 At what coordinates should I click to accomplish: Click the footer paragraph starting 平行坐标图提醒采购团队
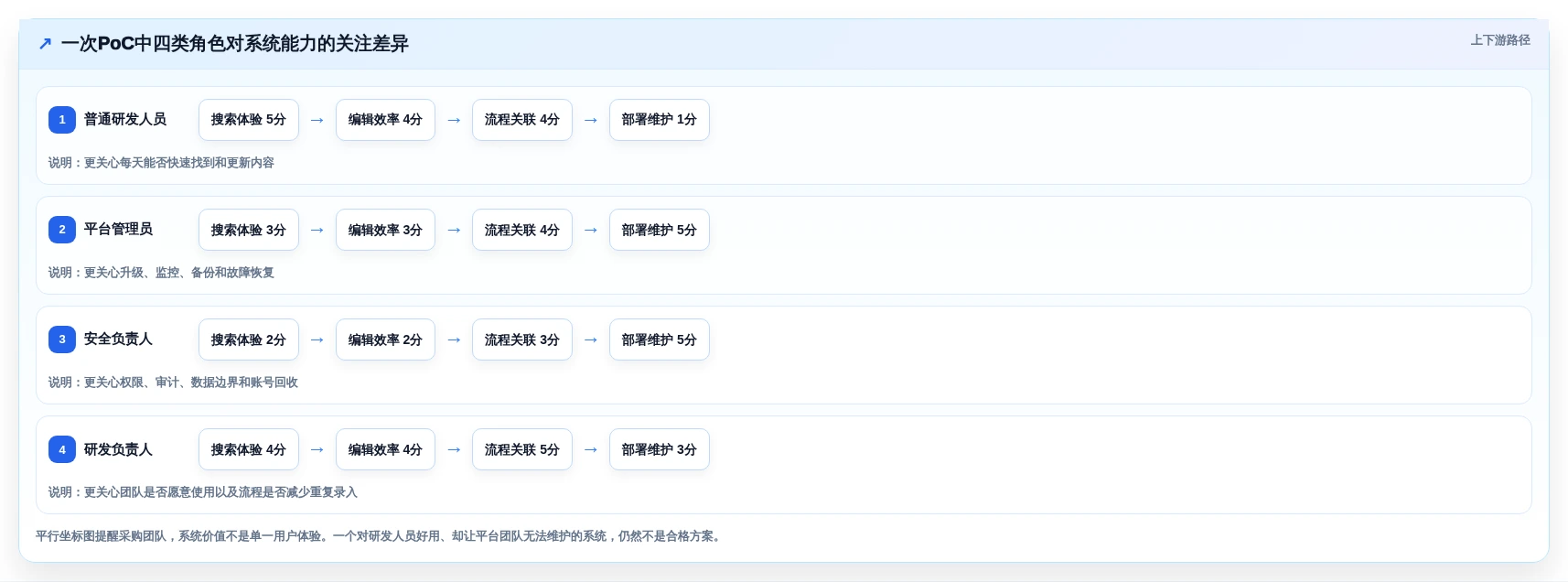click(380, 536)
